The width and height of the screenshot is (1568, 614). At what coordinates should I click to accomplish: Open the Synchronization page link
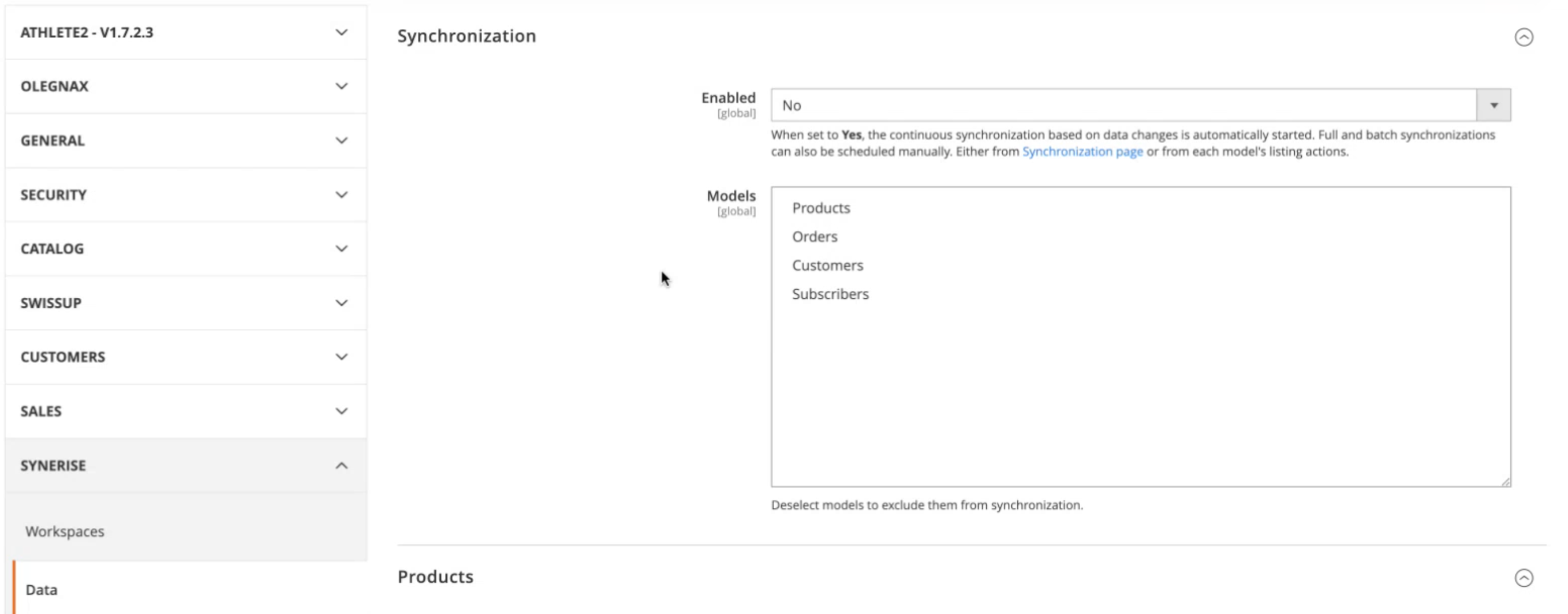(x=1083, y=152)
